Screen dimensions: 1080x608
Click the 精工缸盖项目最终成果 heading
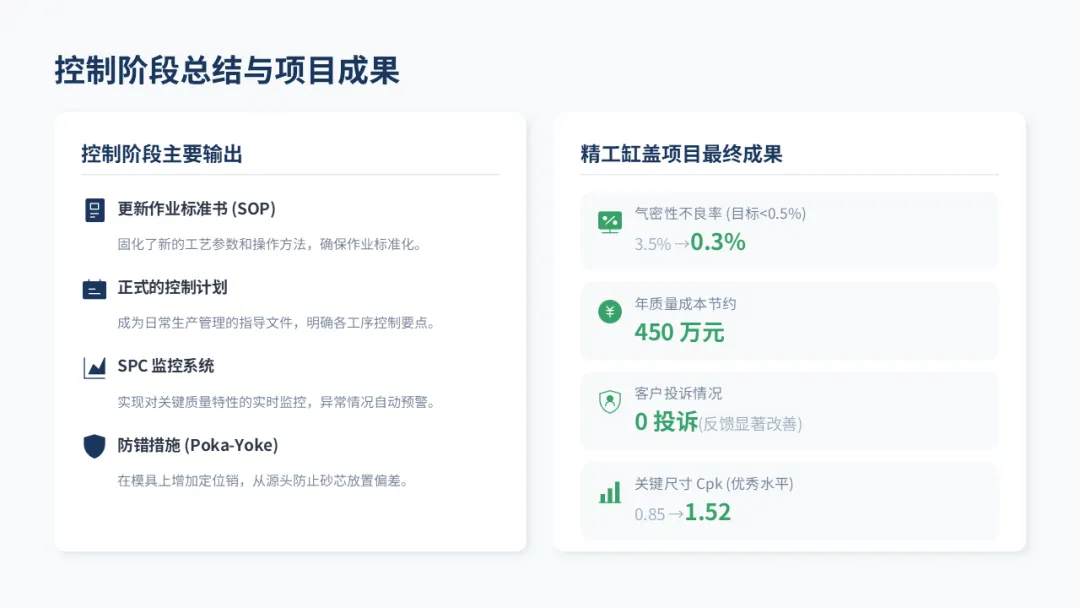click(x=681, y=154)
